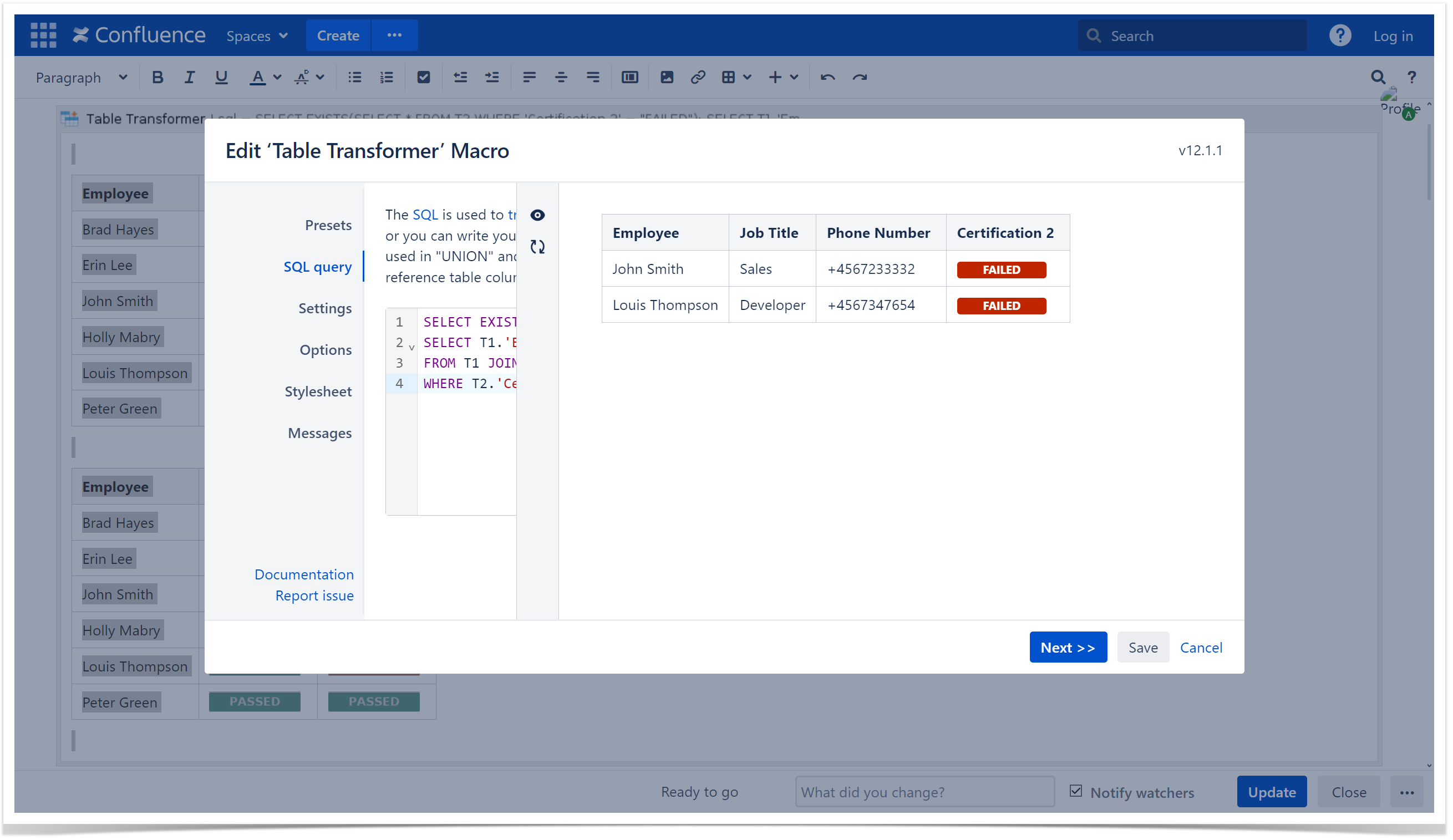Toggle the Notify watchers checkbox
This screenshot has height=840, width=1453.
click(x=1075, y=791)
